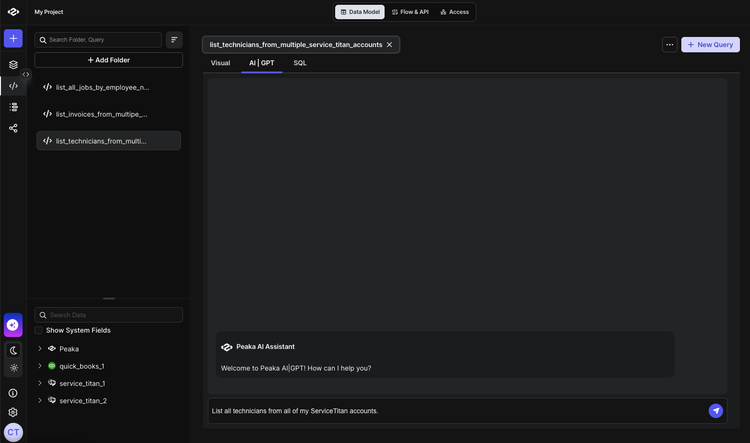
Task: Open query list_invoices_from_multipe_...
Action: [x=109, y=114]
